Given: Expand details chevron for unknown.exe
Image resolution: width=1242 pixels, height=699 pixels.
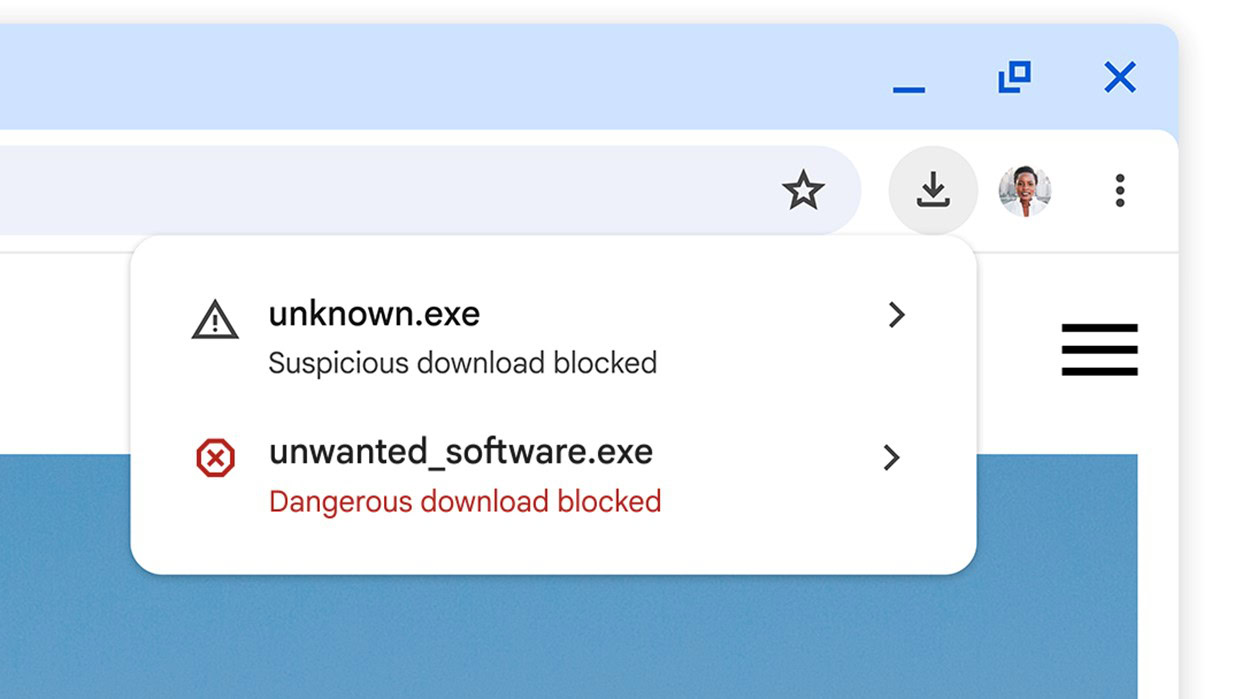Looking at the screenshot, I should pyautogui.click(x=896, y=315).
